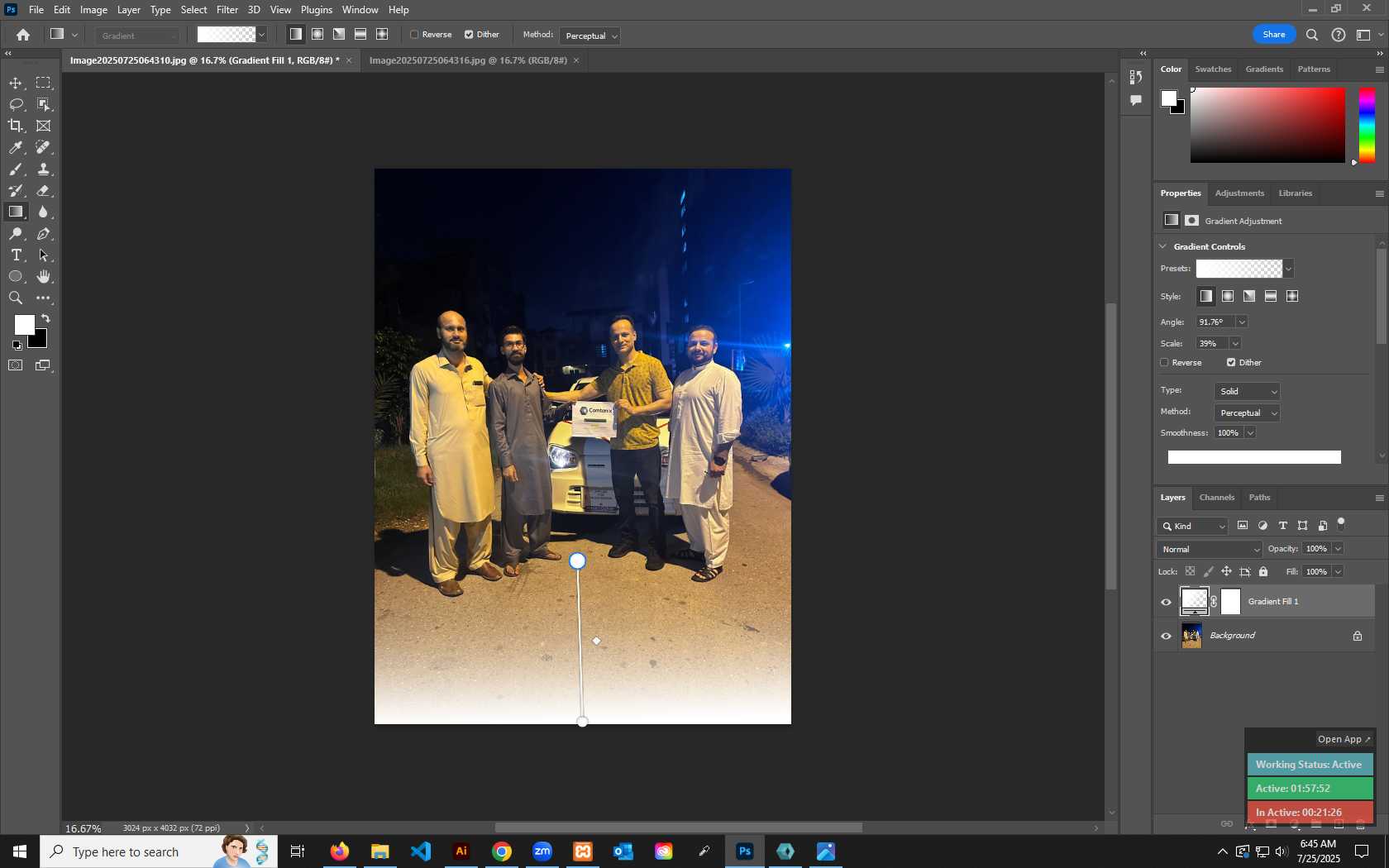Select the Pen tool

coord(44,234)
